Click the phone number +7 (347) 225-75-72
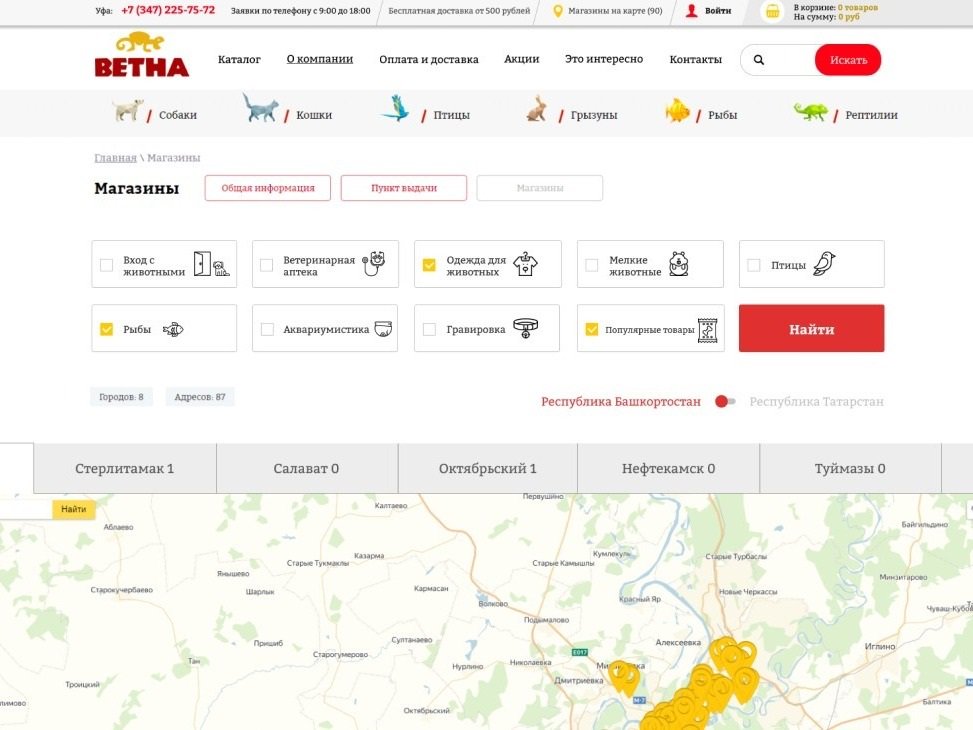973x730 pixels. pos(168,11)
